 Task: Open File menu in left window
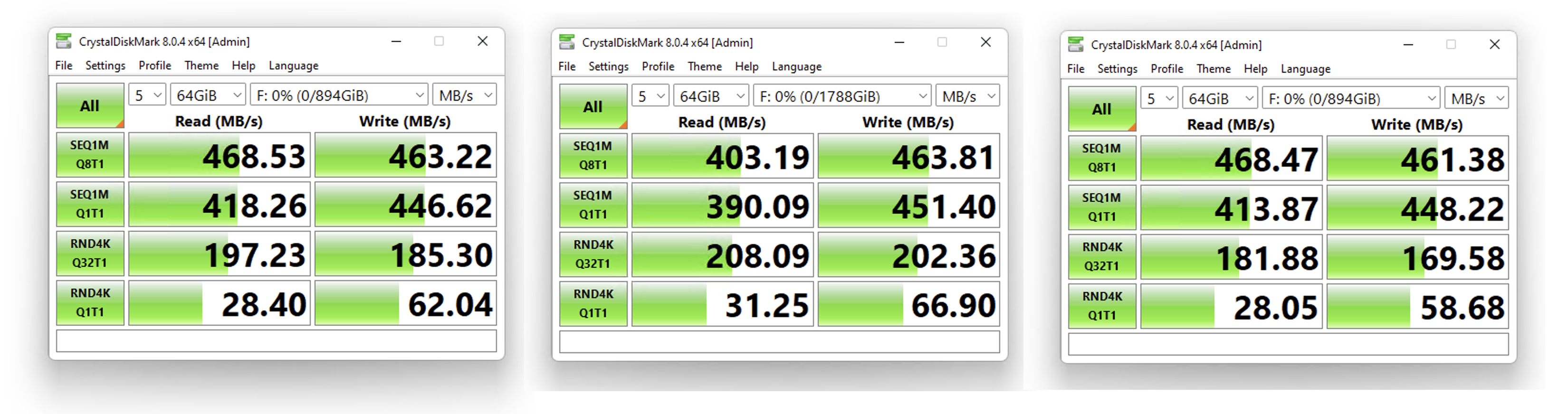[64, 66]
